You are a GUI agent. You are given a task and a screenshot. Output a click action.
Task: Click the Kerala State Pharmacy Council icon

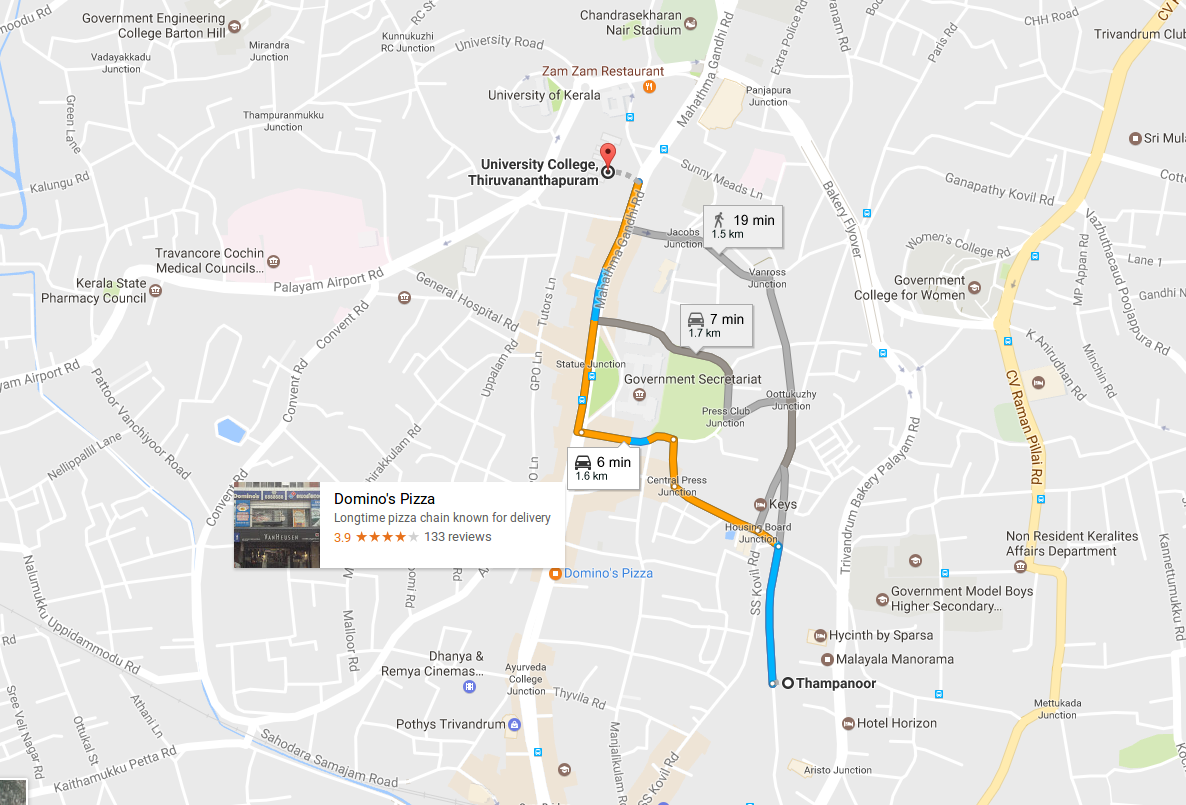tap(155, 291)
